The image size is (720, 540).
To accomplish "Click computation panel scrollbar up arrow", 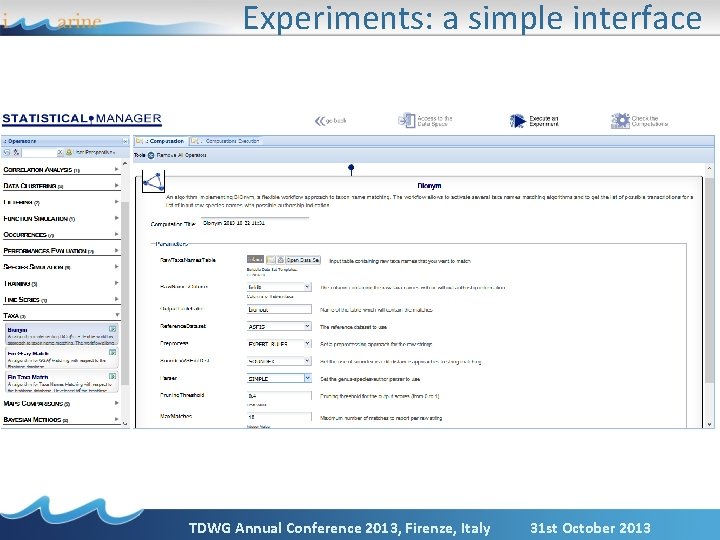I will (709, 169).
